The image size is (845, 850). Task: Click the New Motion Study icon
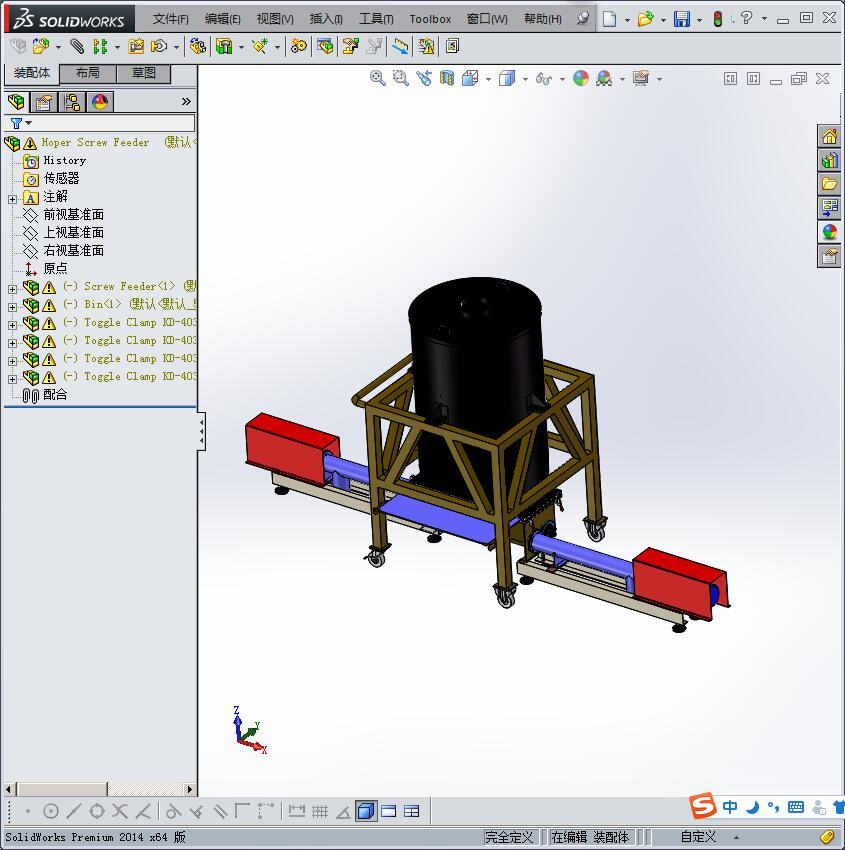[x=298, y=47]
